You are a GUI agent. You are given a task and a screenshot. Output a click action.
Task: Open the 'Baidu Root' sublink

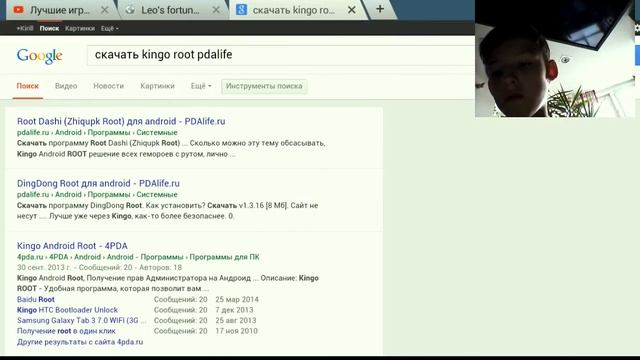[x=36, y=299]
